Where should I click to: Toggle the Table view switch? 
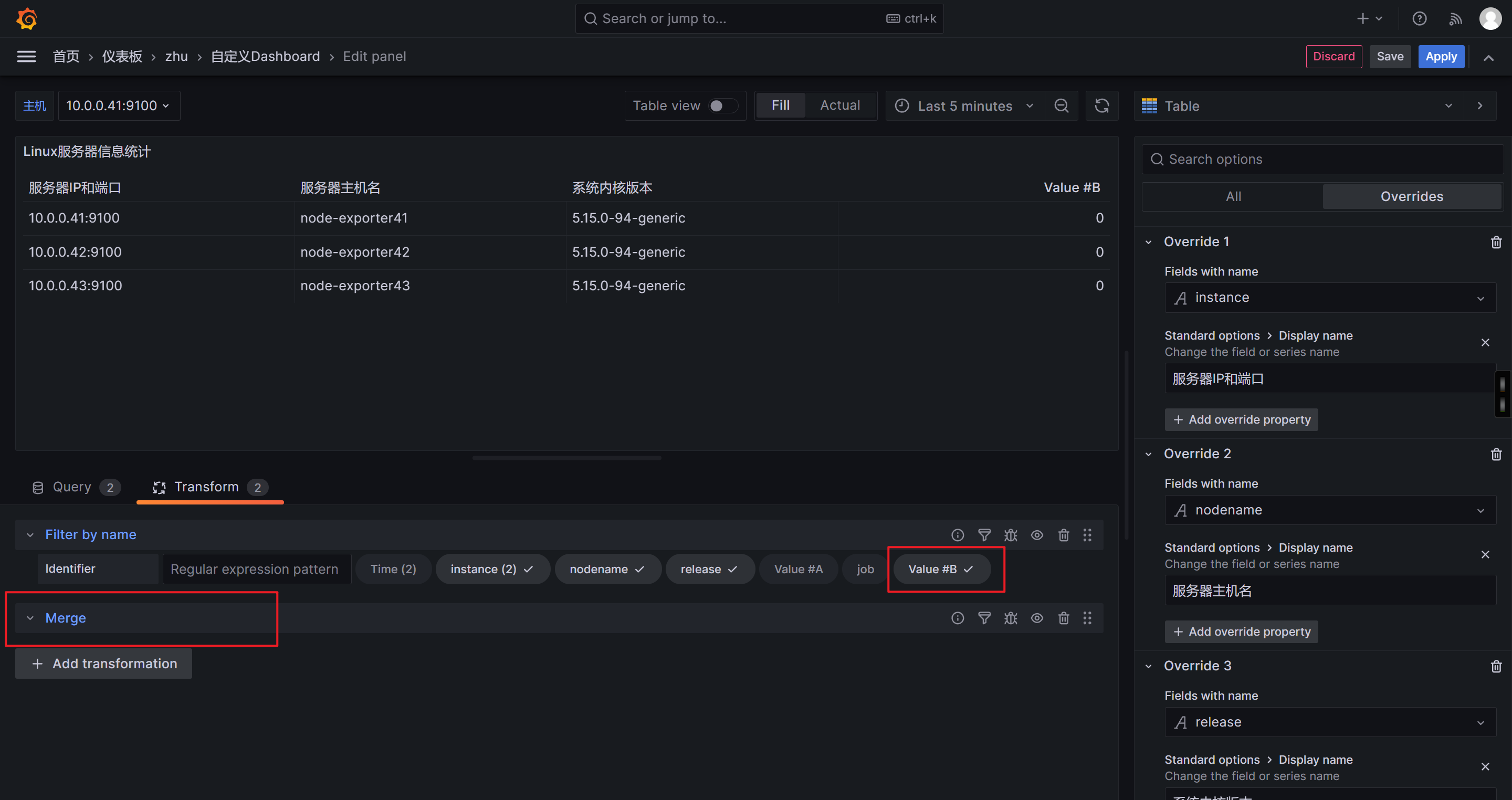point(722,106)
